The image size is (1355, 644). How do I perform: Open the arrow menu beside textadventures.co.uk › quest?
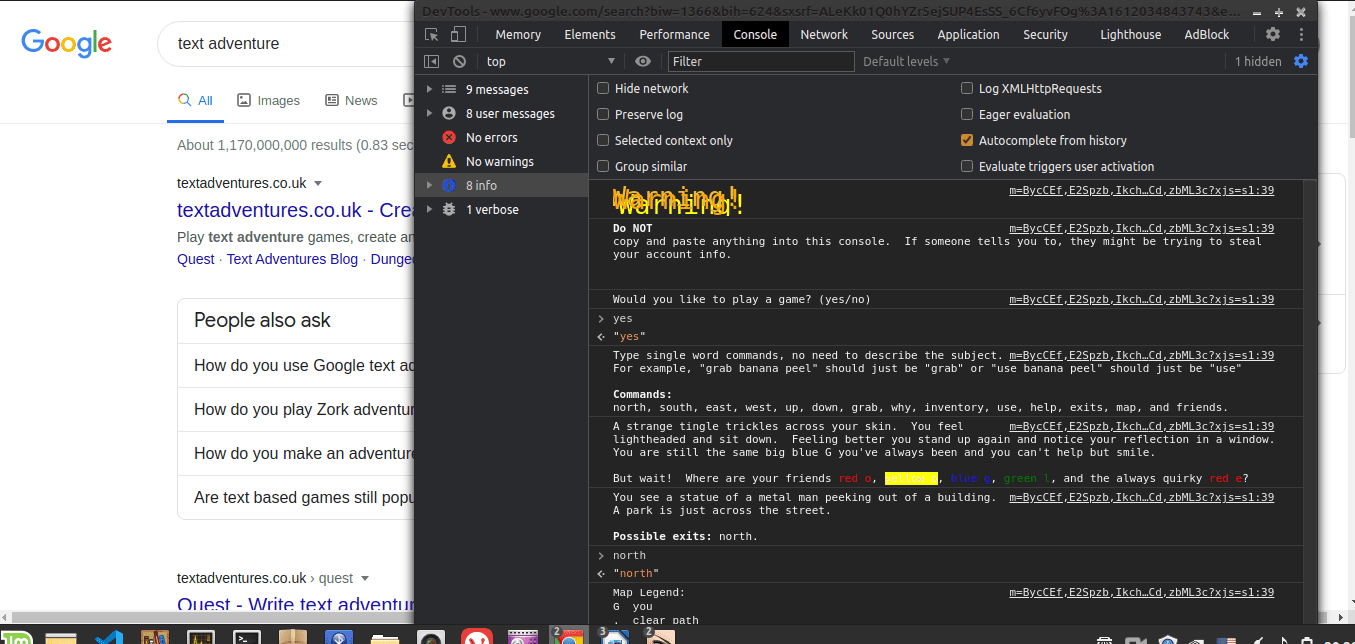point(365,579)
